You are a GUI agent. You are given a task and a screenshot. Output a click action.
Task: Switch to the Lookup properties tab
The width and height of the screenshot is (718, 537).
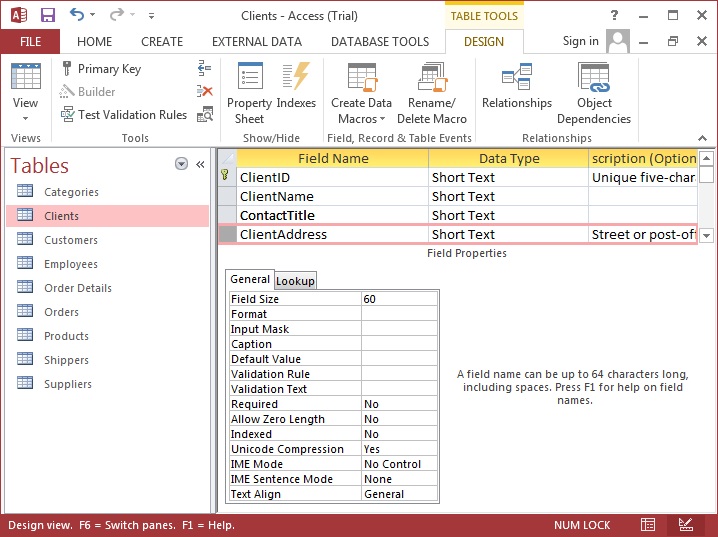point(295,281)
